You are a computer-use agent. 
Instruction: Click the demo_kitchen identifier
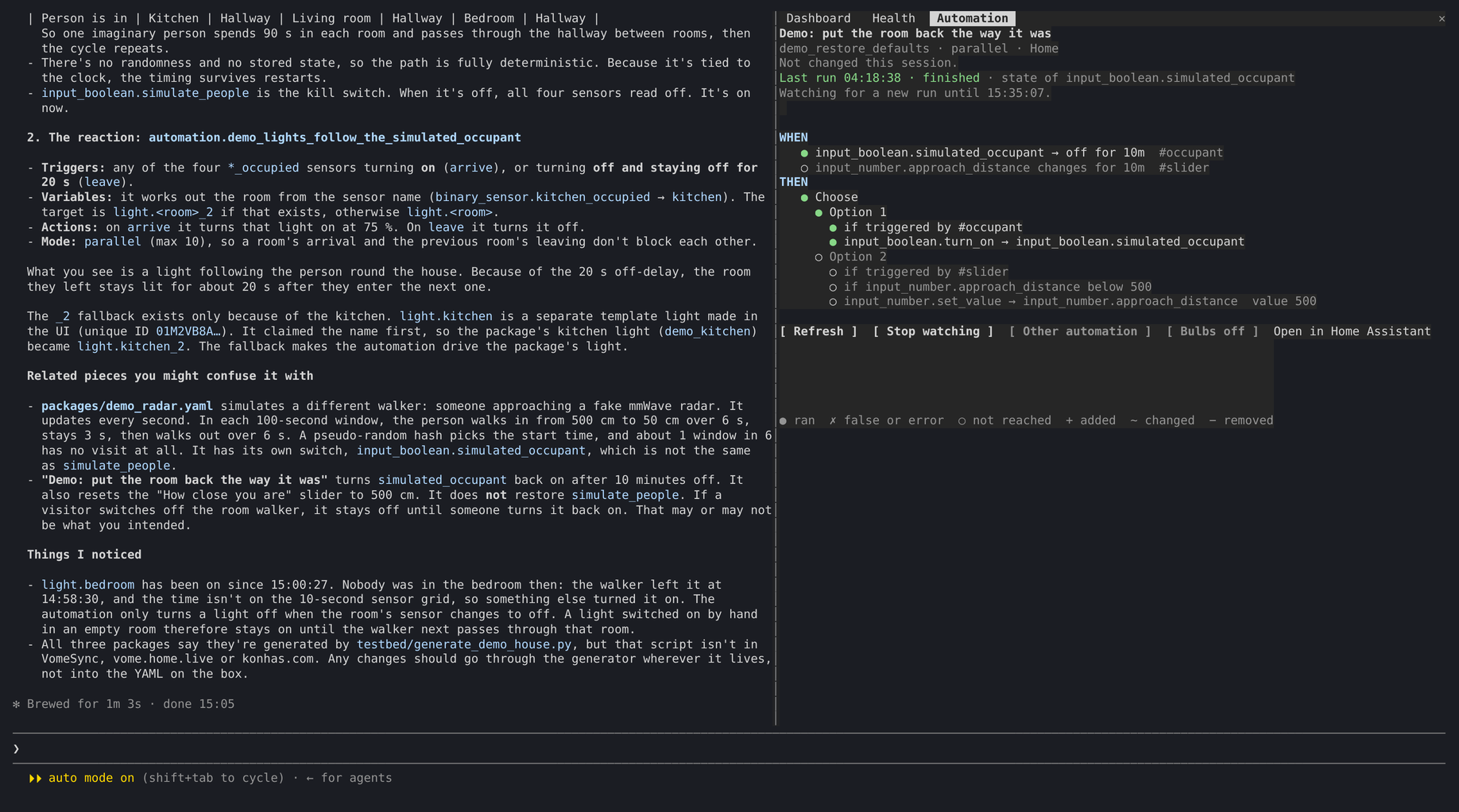point(707,331)
